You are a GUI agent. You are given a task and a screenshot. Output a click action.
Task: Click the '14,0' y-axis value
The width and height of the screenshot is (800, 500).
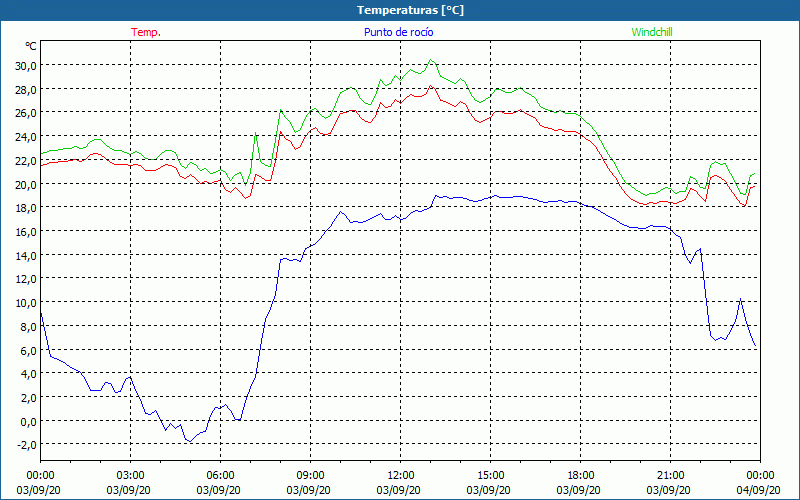pos(26,255)
